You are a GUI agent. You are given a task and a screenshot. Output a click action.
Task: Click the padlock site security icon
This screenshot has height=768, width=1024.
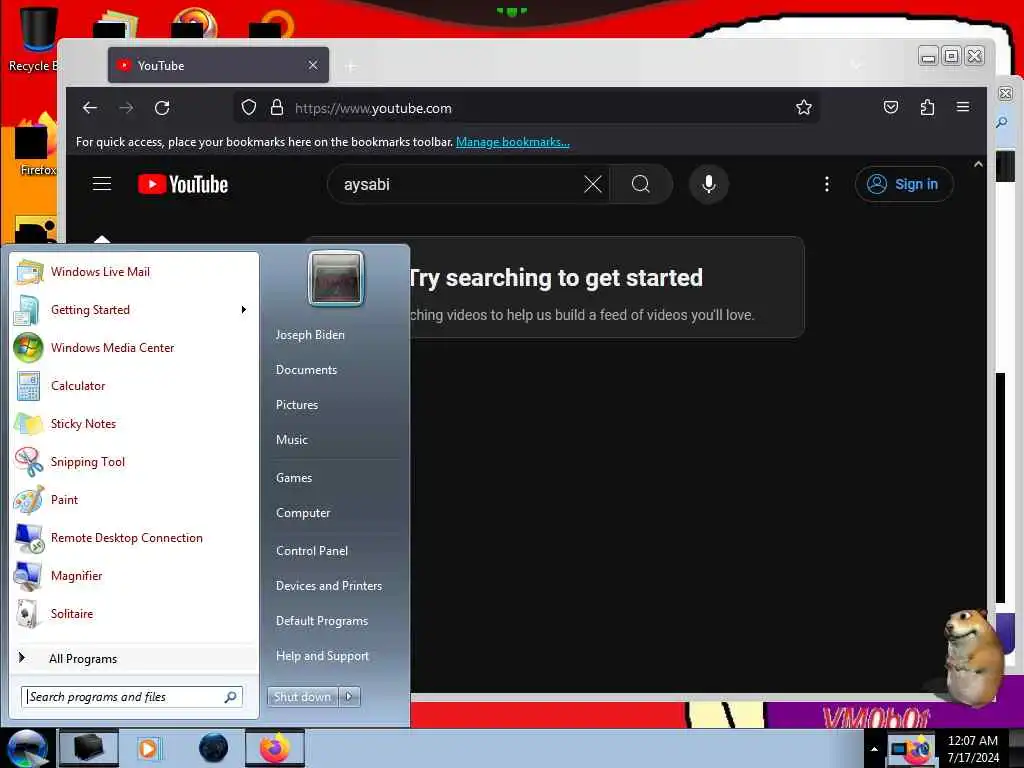tap(277, 108)
